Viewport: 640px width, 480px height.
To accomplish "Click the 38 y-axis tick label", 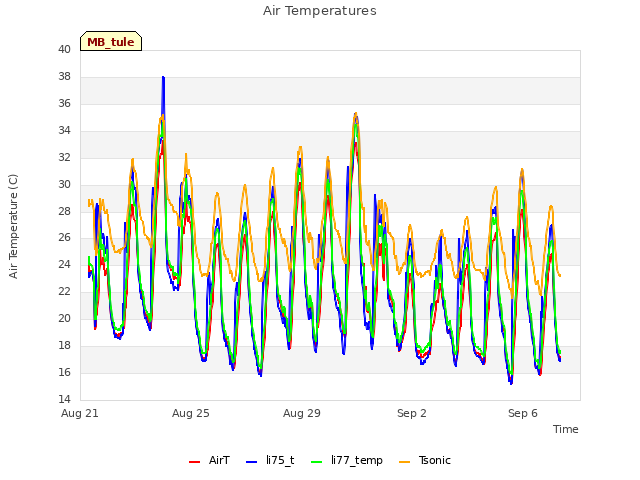I will point(64,76).
